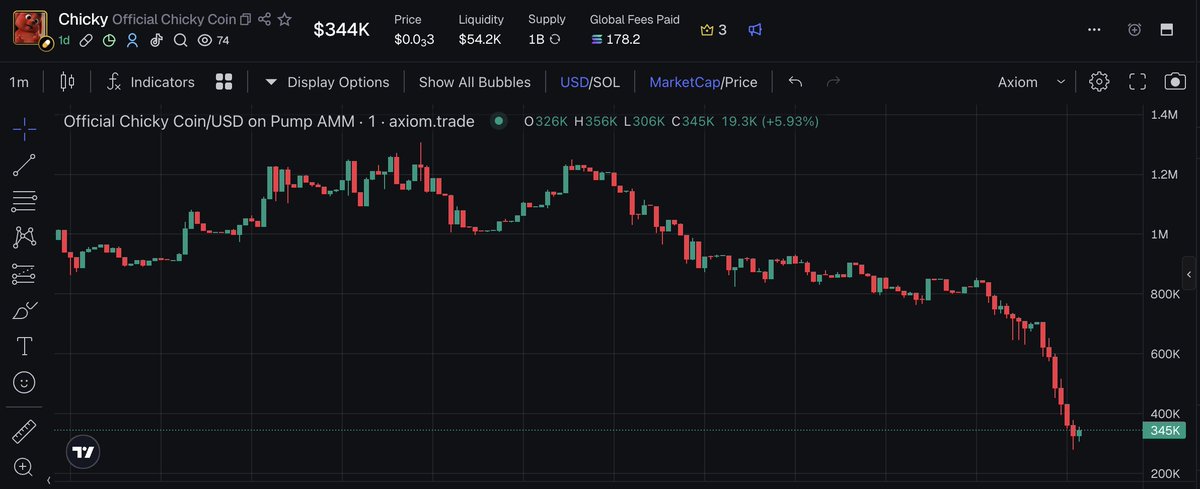
Task: Copy the Official Chicky Coin address icon
Action: coord(246,19)
